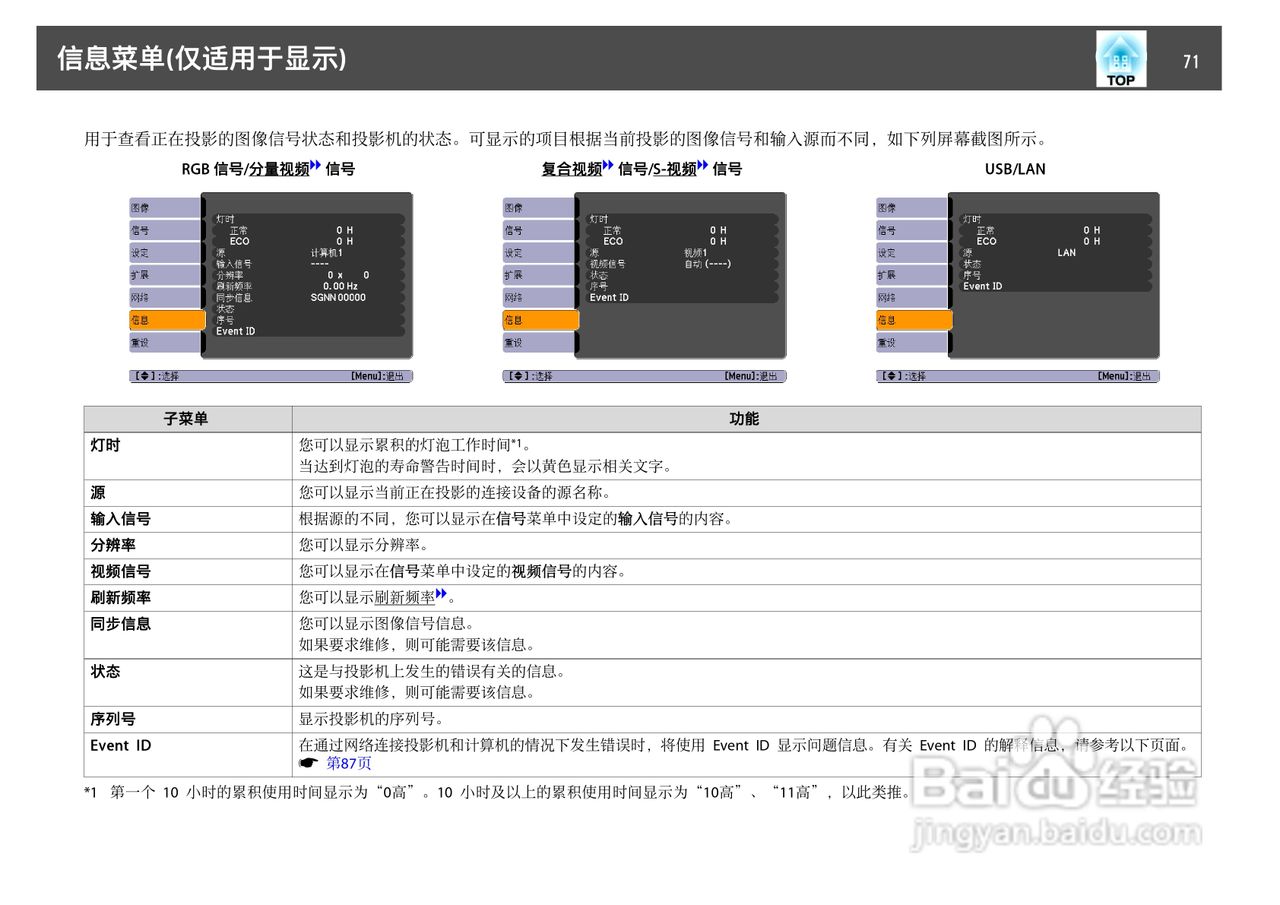
Task: Select 设定 tab in USB/LAN screenshot
Action: pyautogui.click(x=914, y=253)
